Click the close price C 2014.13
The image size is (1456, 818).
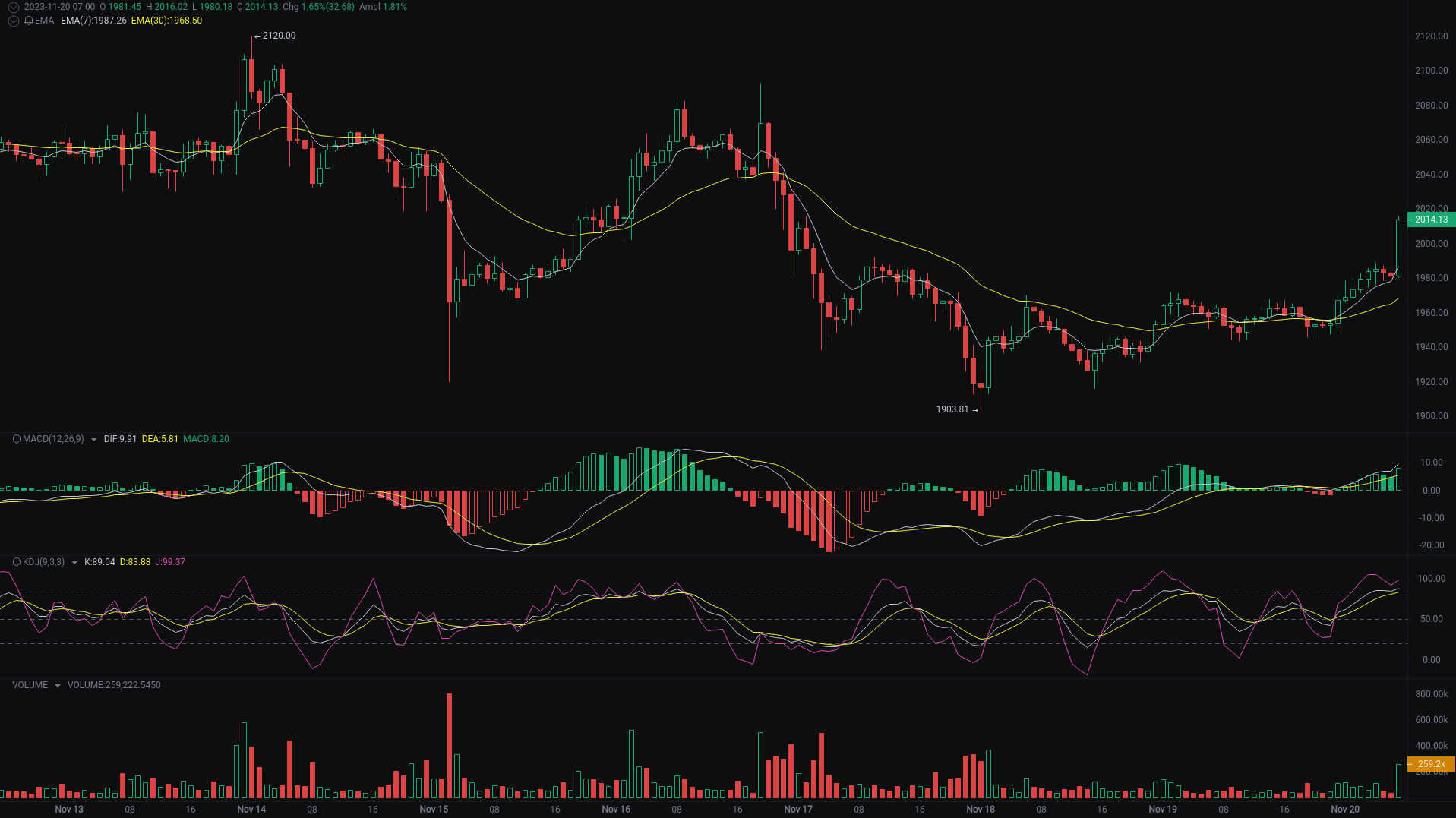coord(257,7)
